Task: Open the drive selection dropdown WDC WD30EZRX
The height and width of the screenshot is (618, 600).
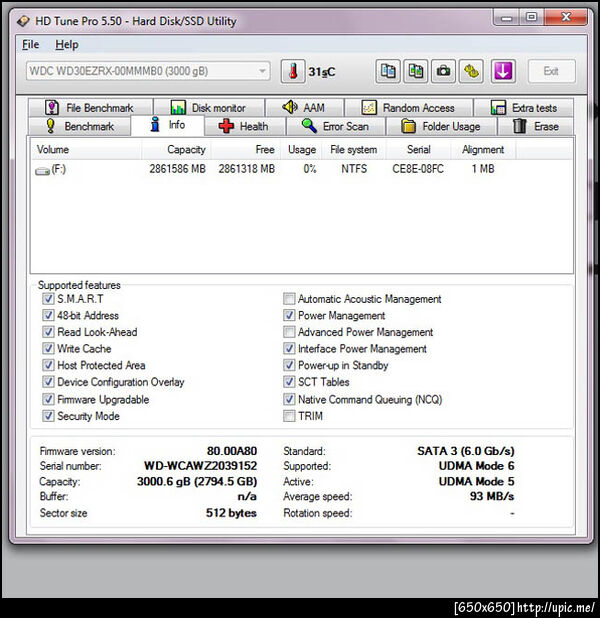Action: coord(148,71)
